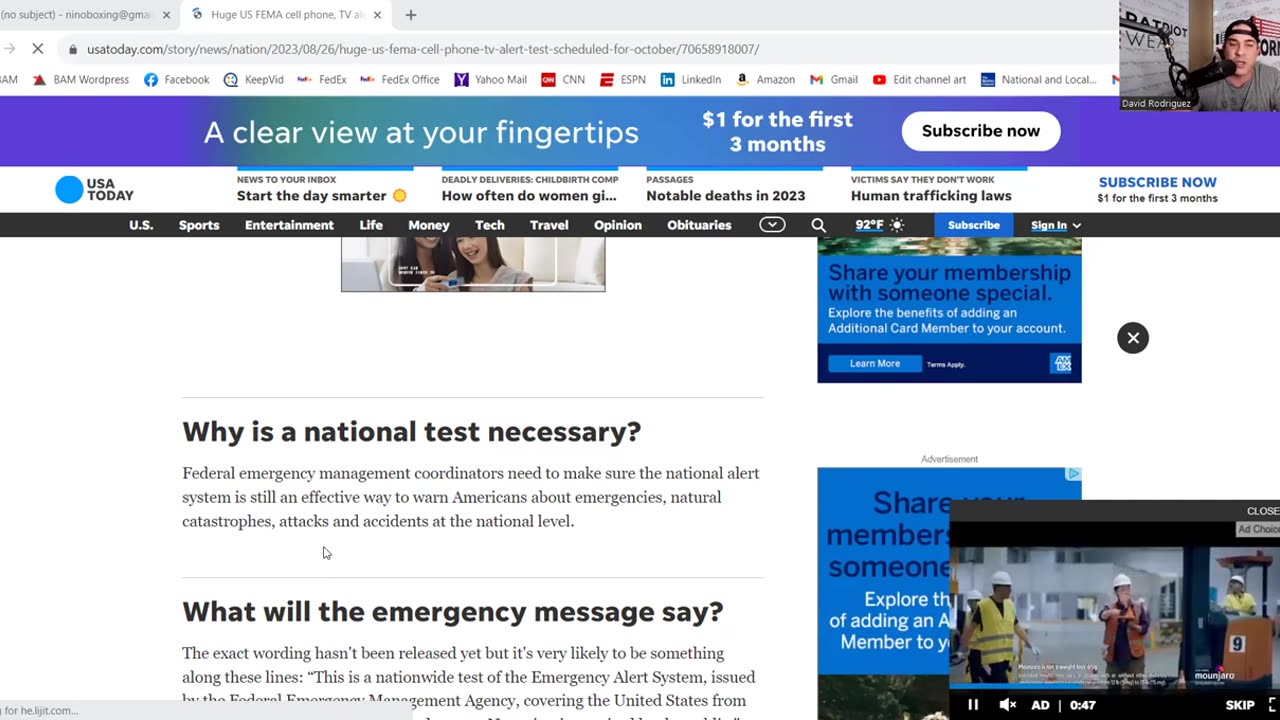This screenshot has width=1280, height=720.
Task: Open the BAM Wordpress bookmark
Action: click(x=81, y=79)
